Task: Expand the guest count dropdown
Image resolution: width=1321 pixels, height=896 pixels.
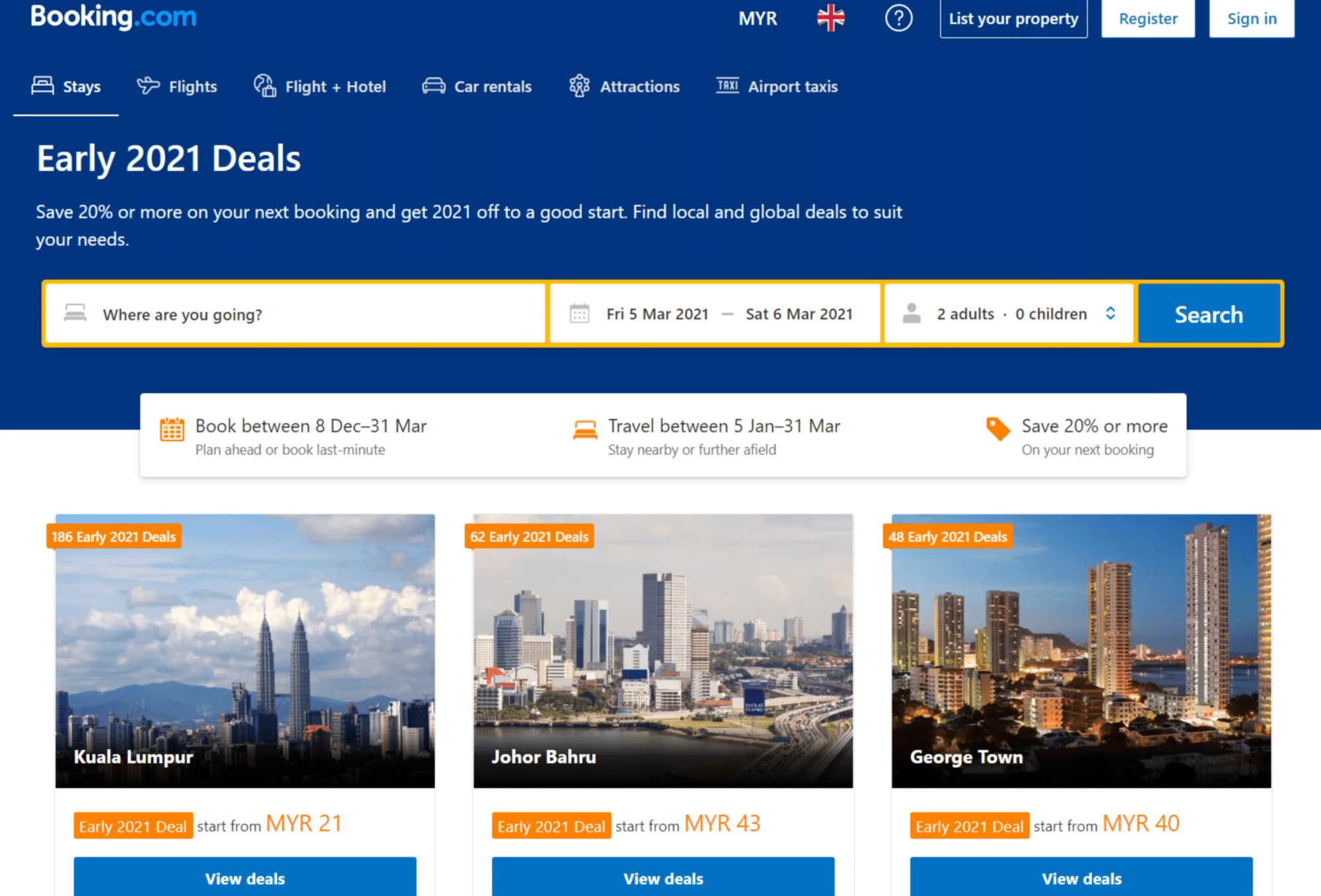Action: point(1010,314)
